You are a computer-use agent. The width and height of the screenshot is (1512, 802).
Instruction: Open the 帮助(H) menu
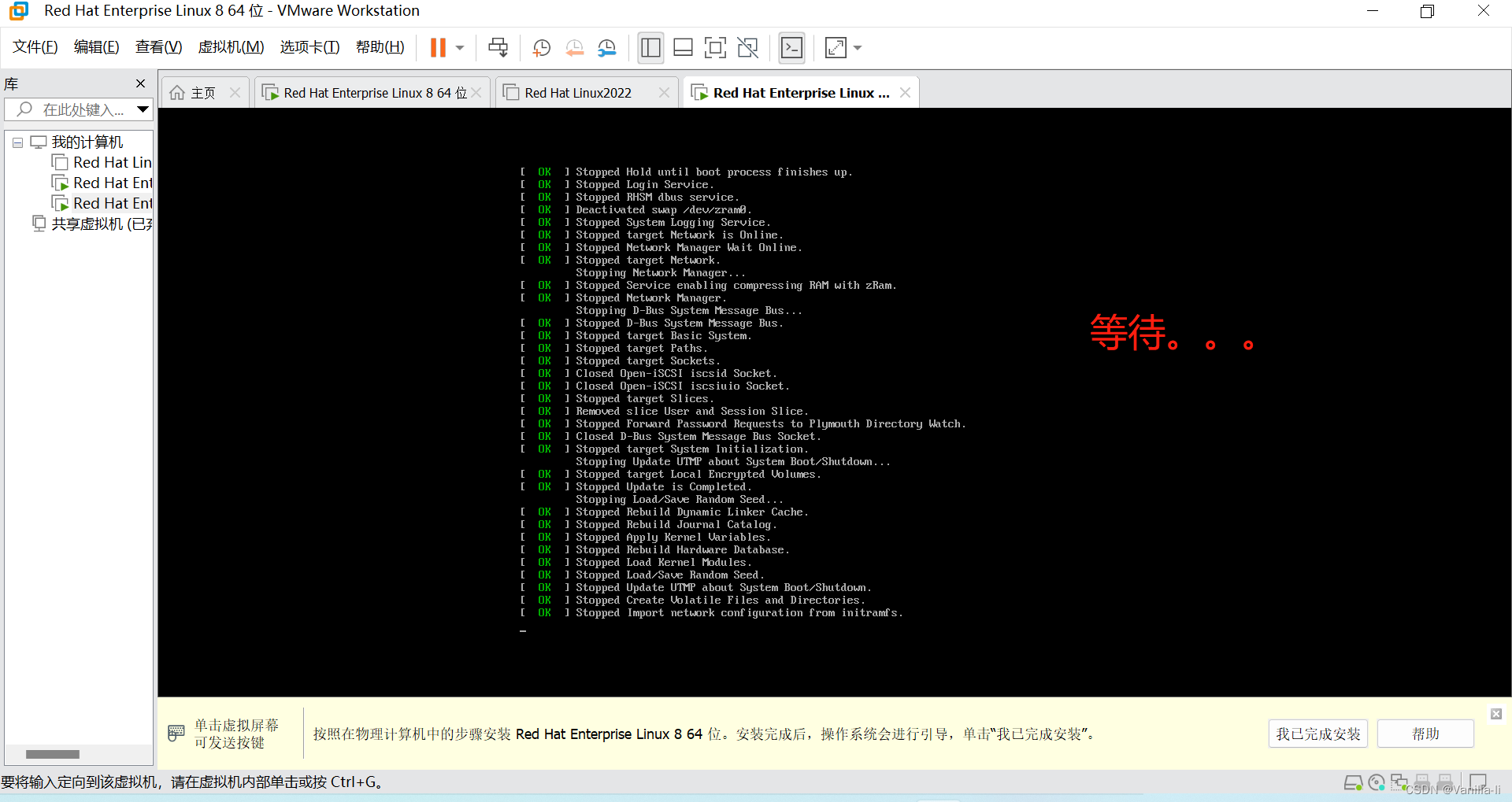click(x=380, y=47)
